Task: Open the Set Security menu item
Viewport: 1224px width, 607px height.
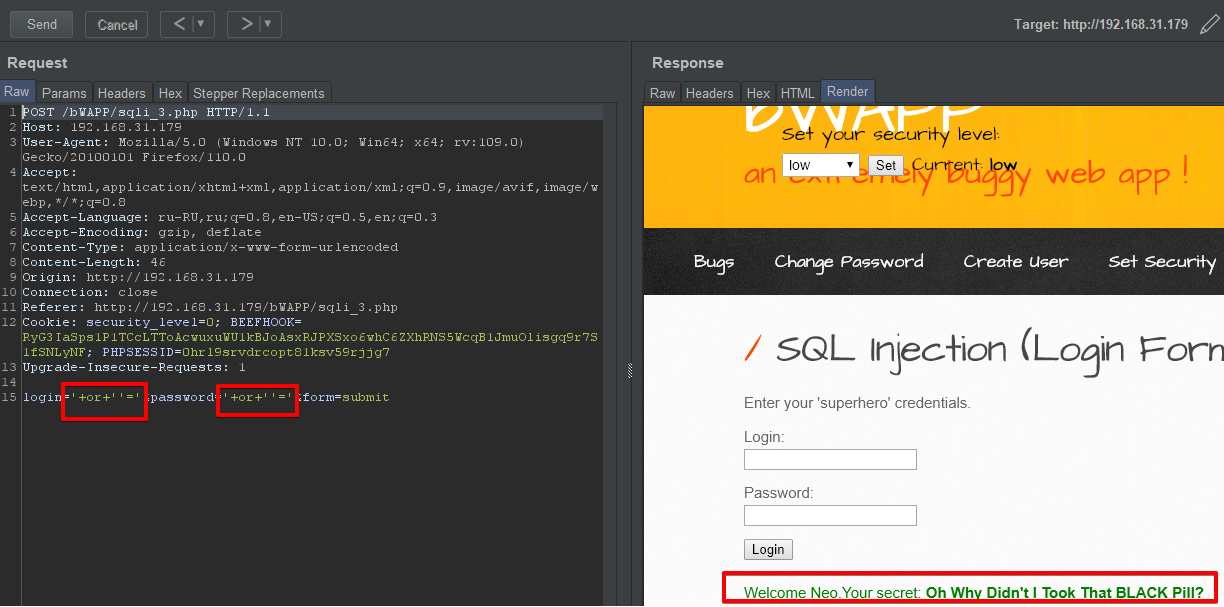Action: click(x=1162, y=262)
